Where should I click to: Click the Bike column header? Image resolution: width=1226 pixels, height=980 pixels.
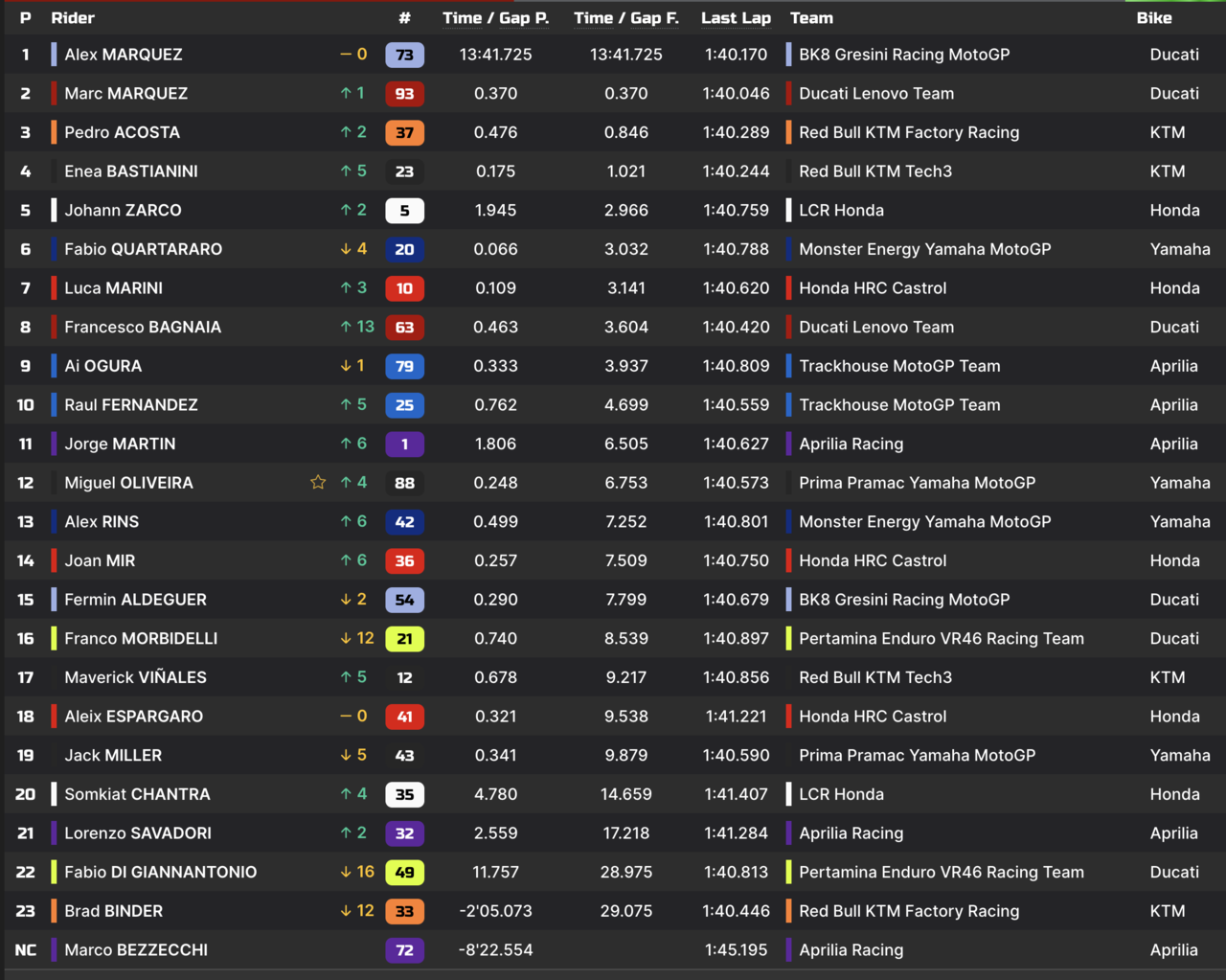pos(1153,18)
